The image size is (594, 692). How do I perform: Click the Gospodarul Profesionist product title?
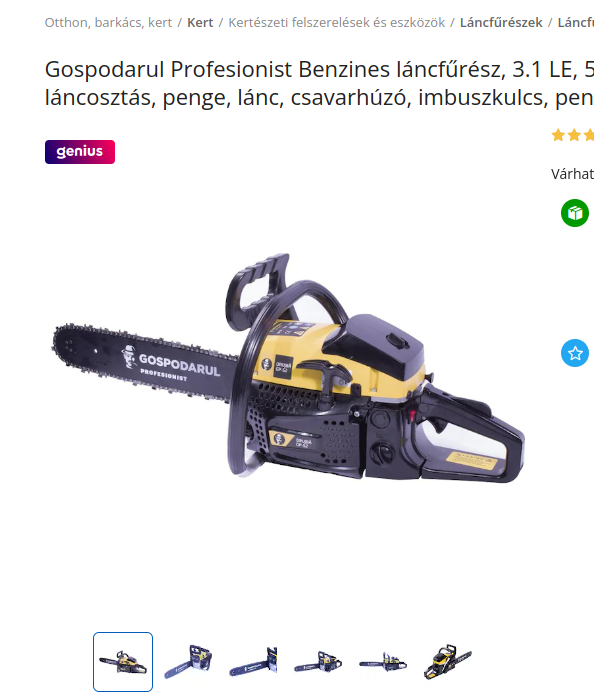pos(319,83)
